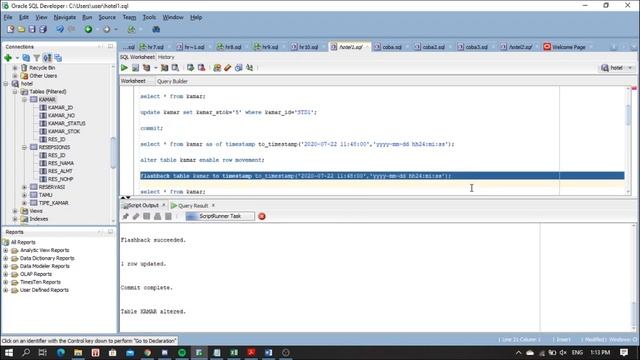Click Filter funnel icon in Connections panel
Screen dimensions: 640x360
(37, 58)
